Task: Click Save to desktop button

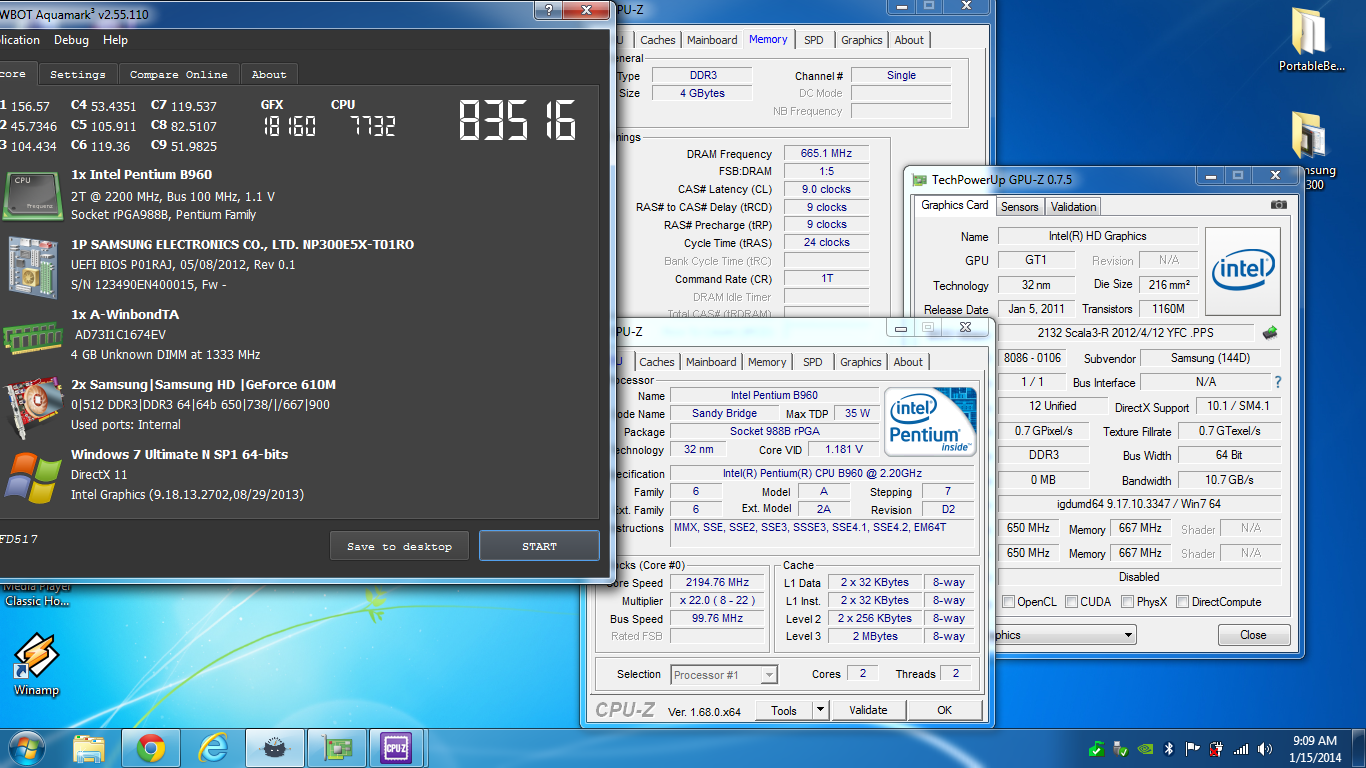Action: tap(399, 546)
